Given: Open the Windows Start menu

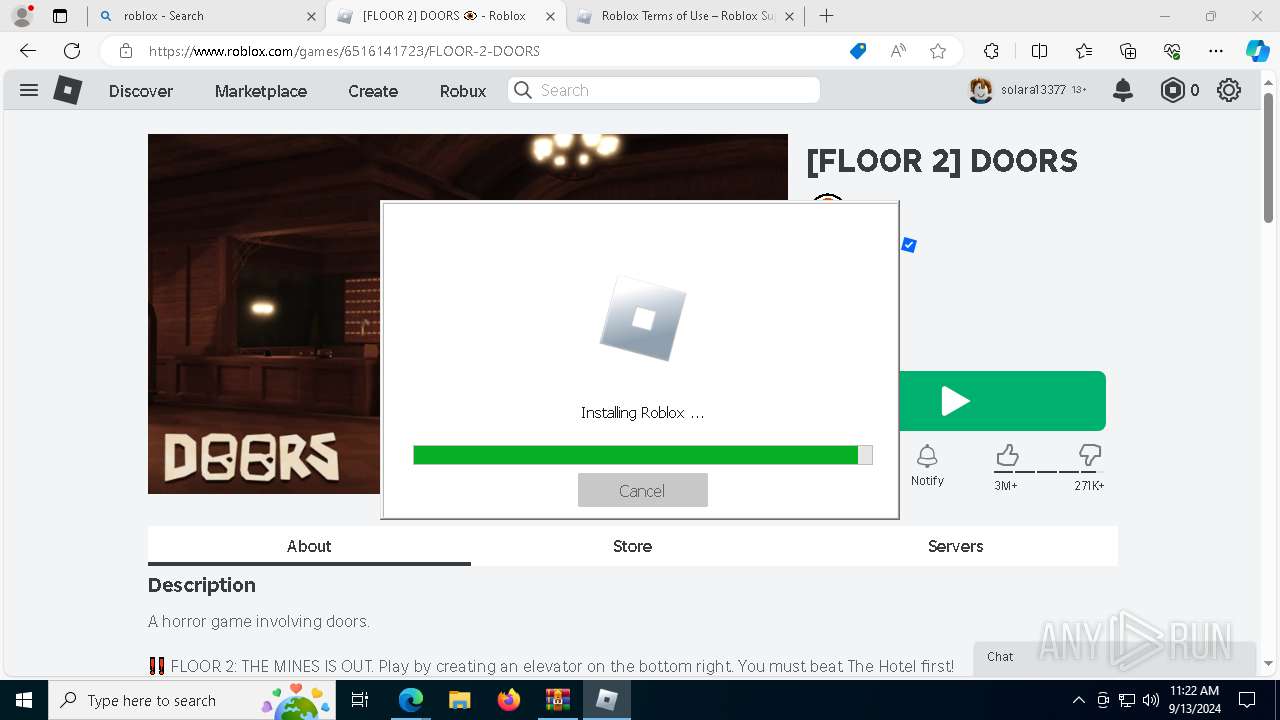Looking at the screenshot, I should (x=24, y=700).
